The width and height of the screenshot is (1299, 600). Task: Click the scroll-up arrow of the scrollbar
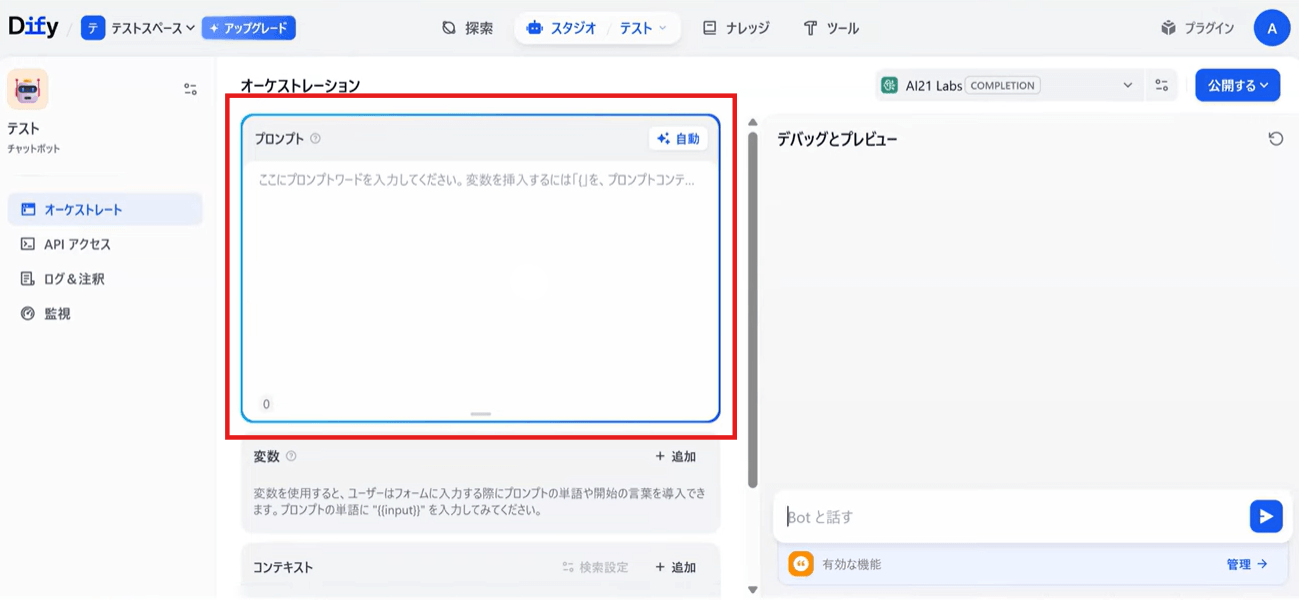[753, 122]
